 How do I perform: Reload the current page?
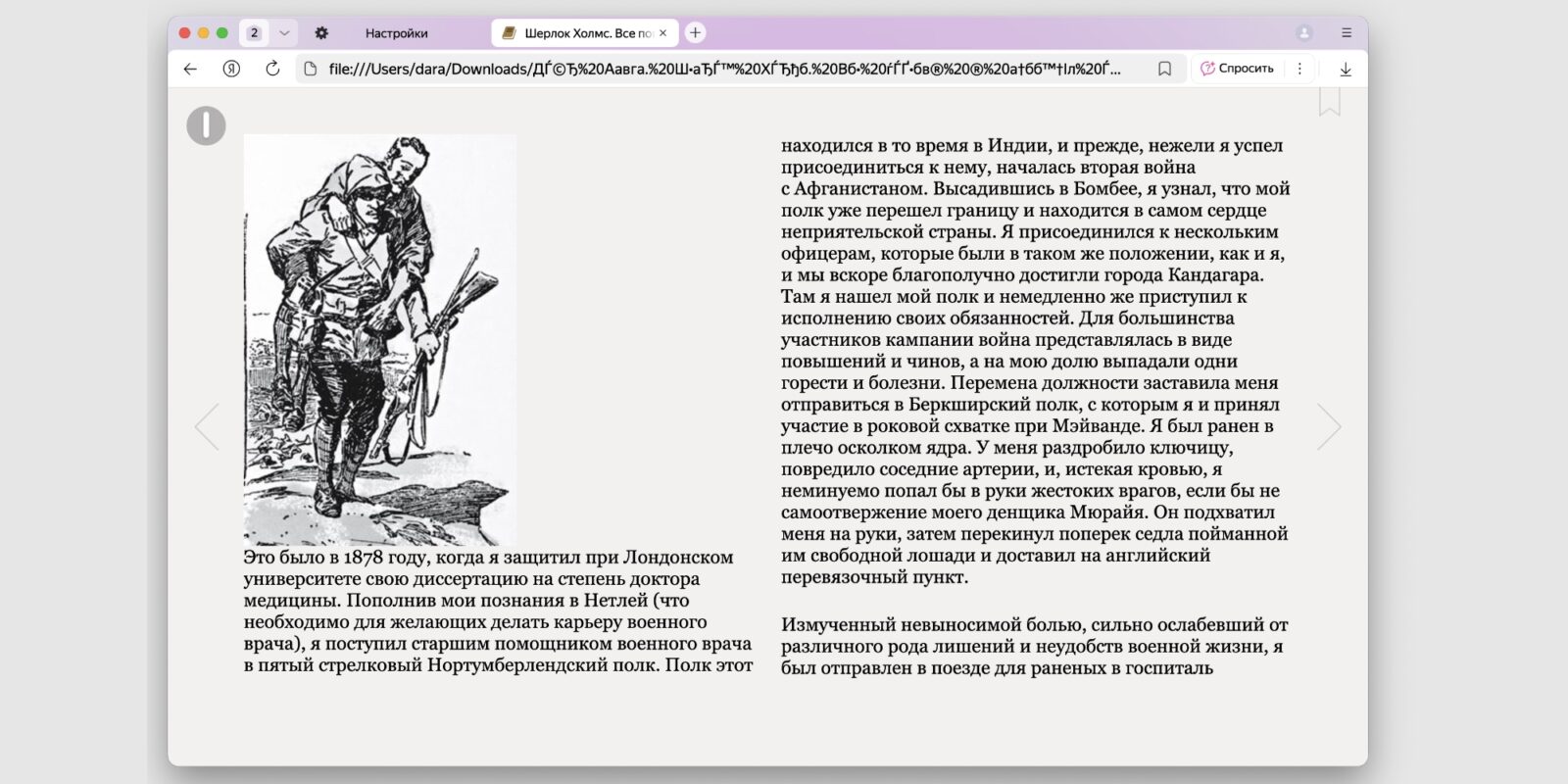(x=272, y=69)
